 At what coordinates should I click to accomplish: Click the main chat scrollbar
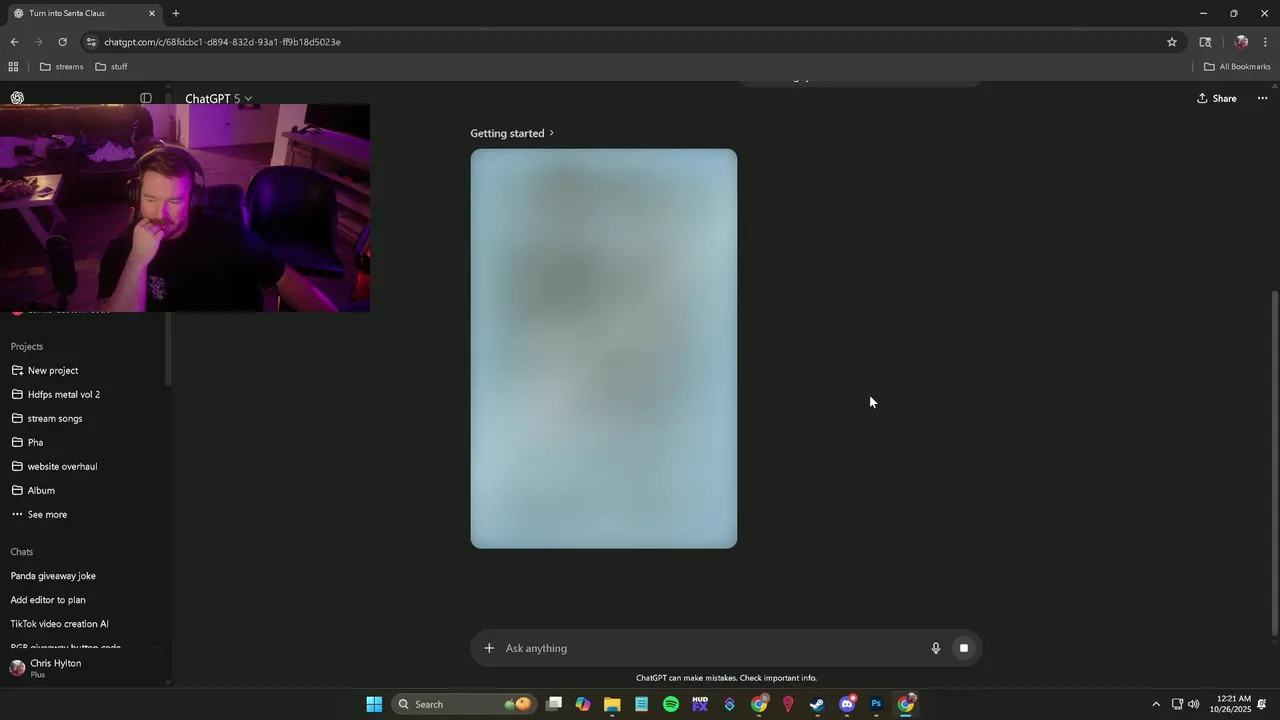click(1274, 463)
